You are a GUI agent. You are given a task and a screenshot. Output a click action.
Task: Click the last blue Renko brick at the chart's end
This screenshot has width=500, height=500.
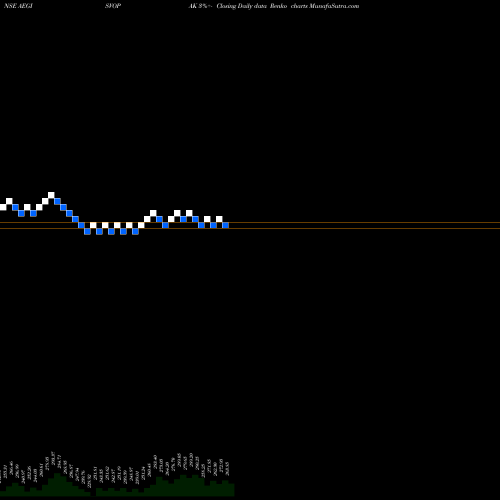[225, 225]
